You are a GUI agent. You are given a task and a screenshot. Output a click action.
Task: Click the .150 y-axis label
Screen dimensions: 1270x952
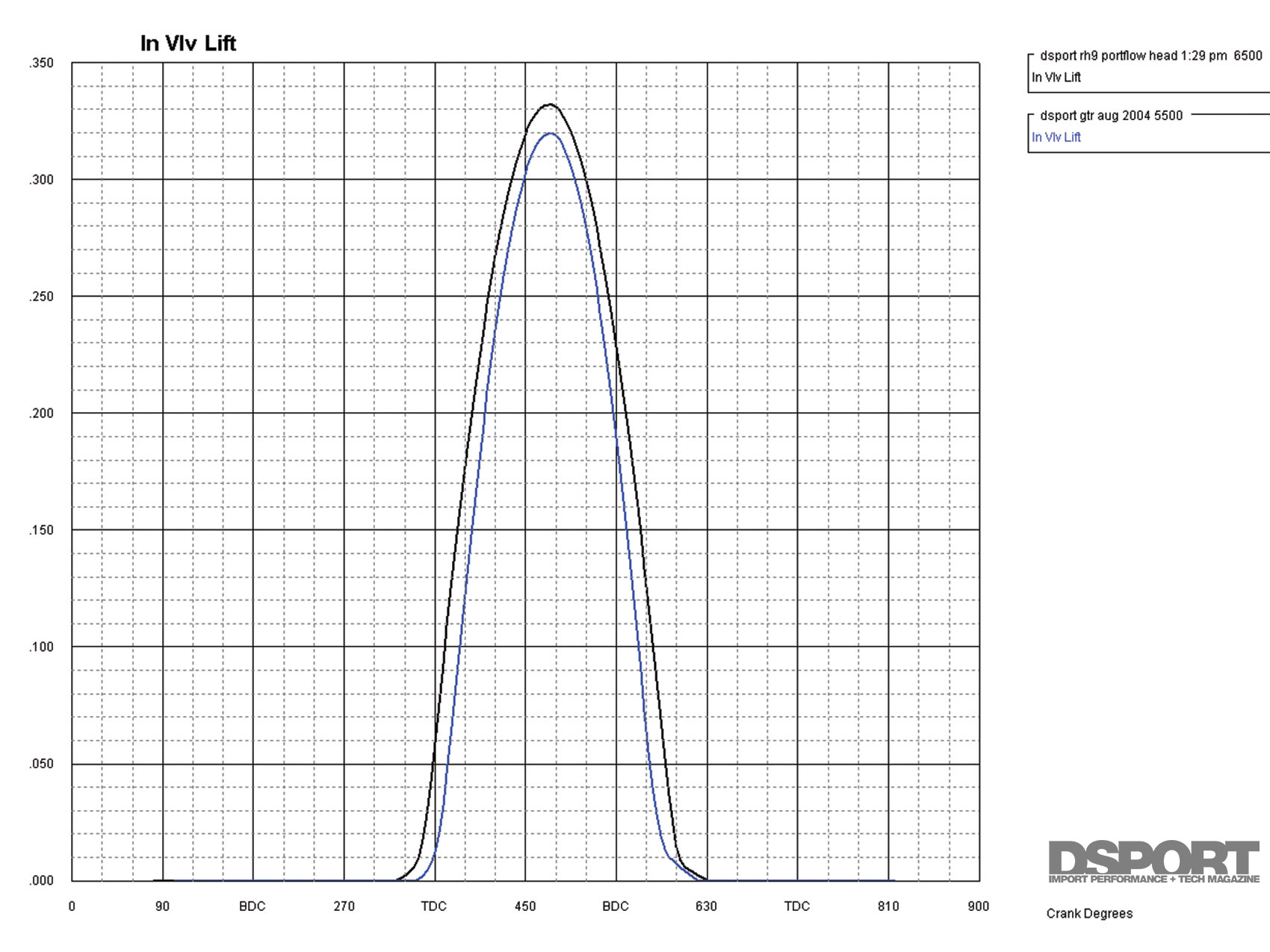[42, 530]
